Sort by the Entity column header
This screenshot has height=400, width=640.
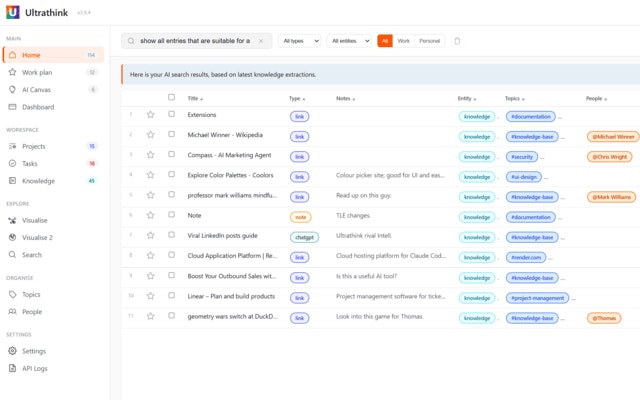[x=467, y=98]
